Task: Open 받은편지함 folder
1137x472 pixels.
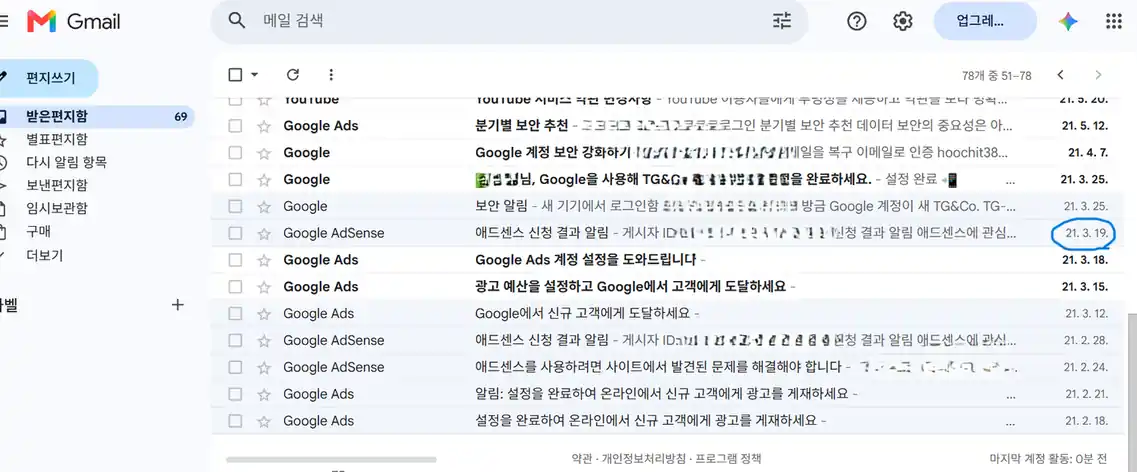Action: coord(97,116)
